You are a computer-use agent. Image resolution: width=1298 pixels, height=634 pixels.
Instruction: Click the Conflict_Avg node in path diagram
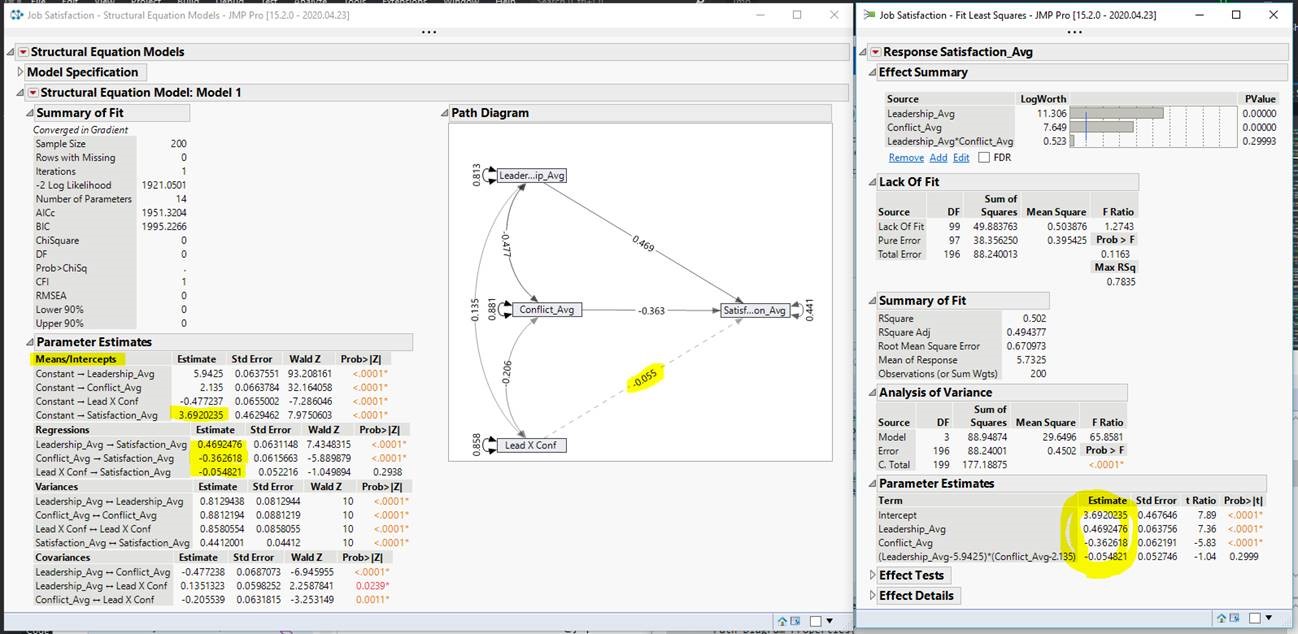[548, 310]
